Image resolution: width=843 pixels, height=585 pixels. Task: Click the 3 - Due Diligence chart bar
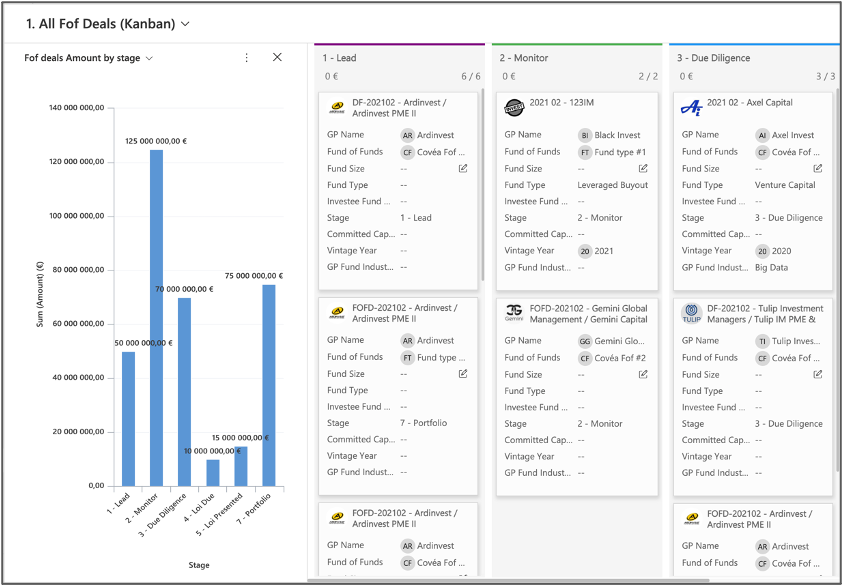tap(184, 393)
